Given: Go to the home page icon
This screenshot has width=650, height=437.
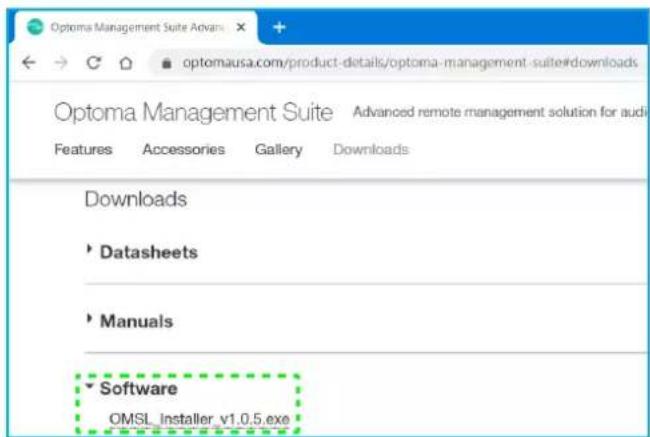Looking at the screenshot, I should click(126, 63).
